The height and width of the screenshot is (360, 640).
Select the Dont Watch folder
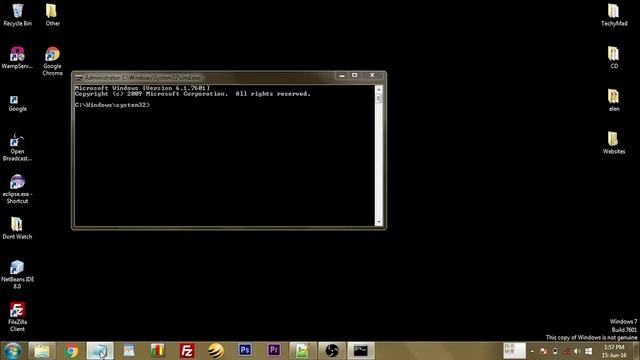(17, 228)
